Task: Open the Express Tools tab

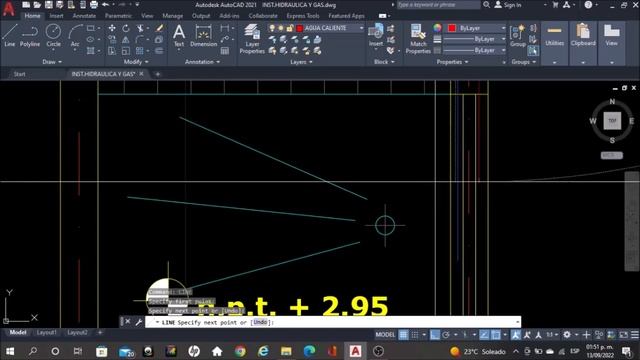Action: coord(302,16)
